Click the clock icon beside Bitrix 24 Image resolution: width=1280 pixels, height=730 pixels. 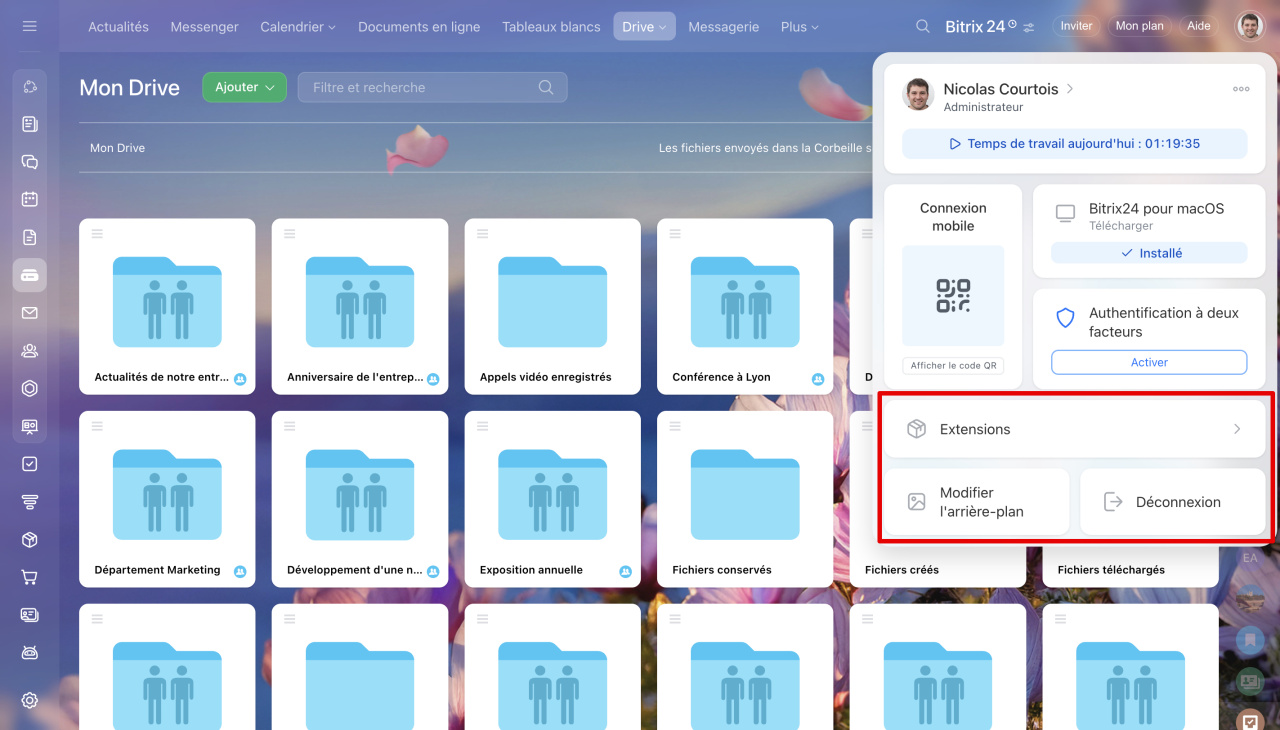coord(1012,24)
